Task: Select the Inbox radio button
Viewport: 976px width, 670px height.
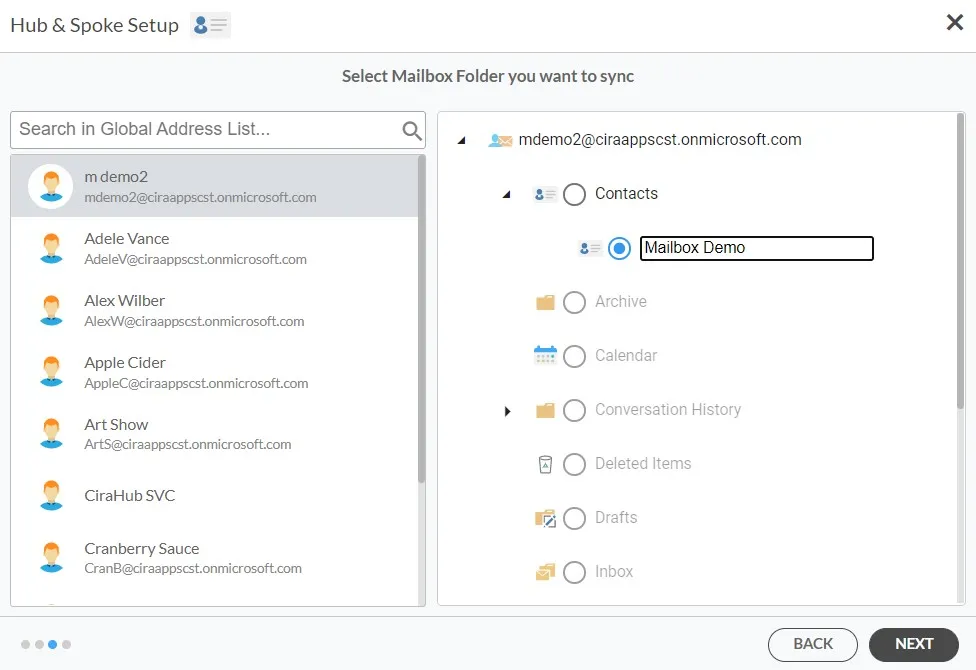Action: coord(575,572)
